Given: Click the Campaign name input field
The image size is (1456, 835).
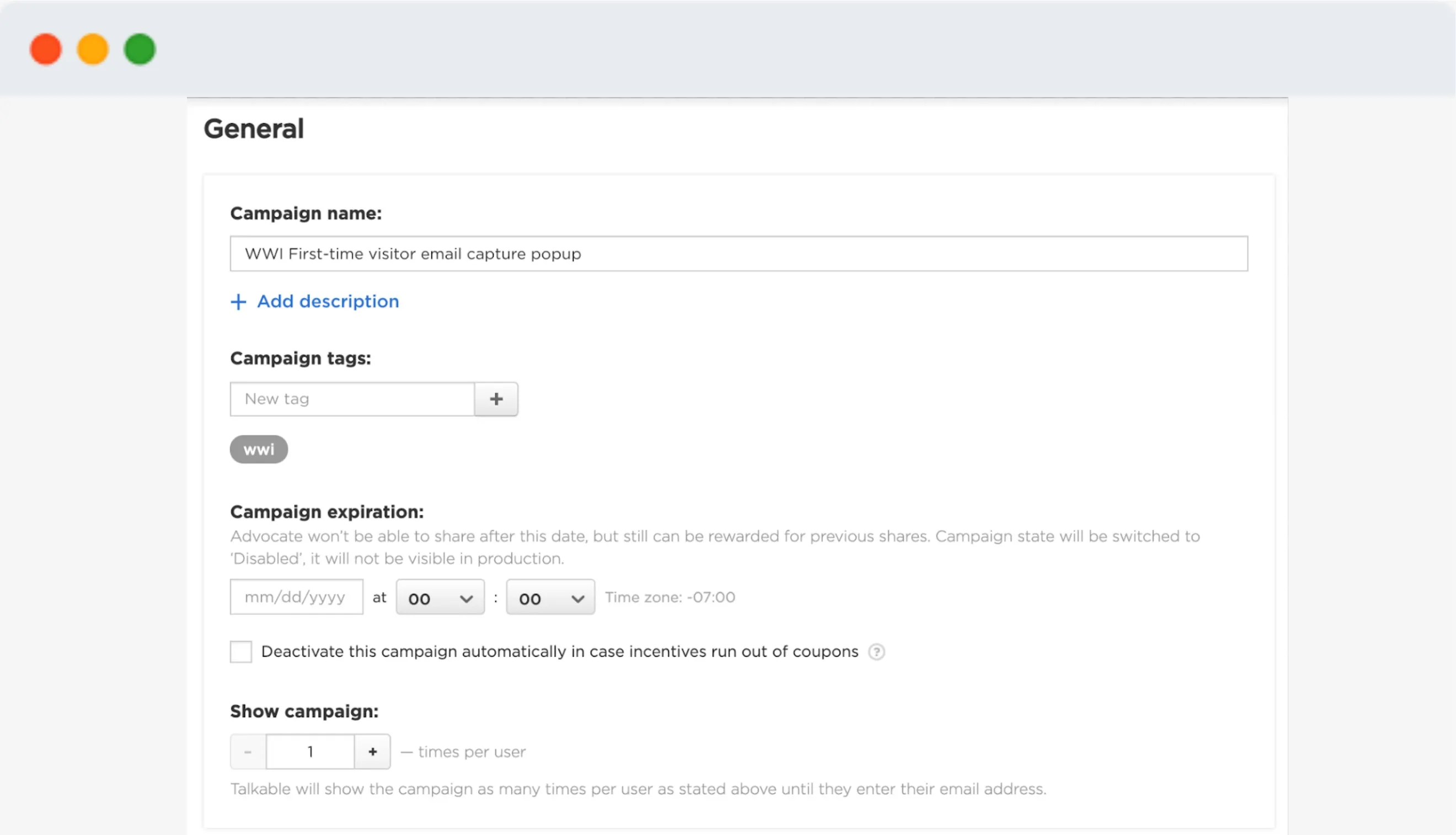Looking at the screenshot, I should point(738,254).
